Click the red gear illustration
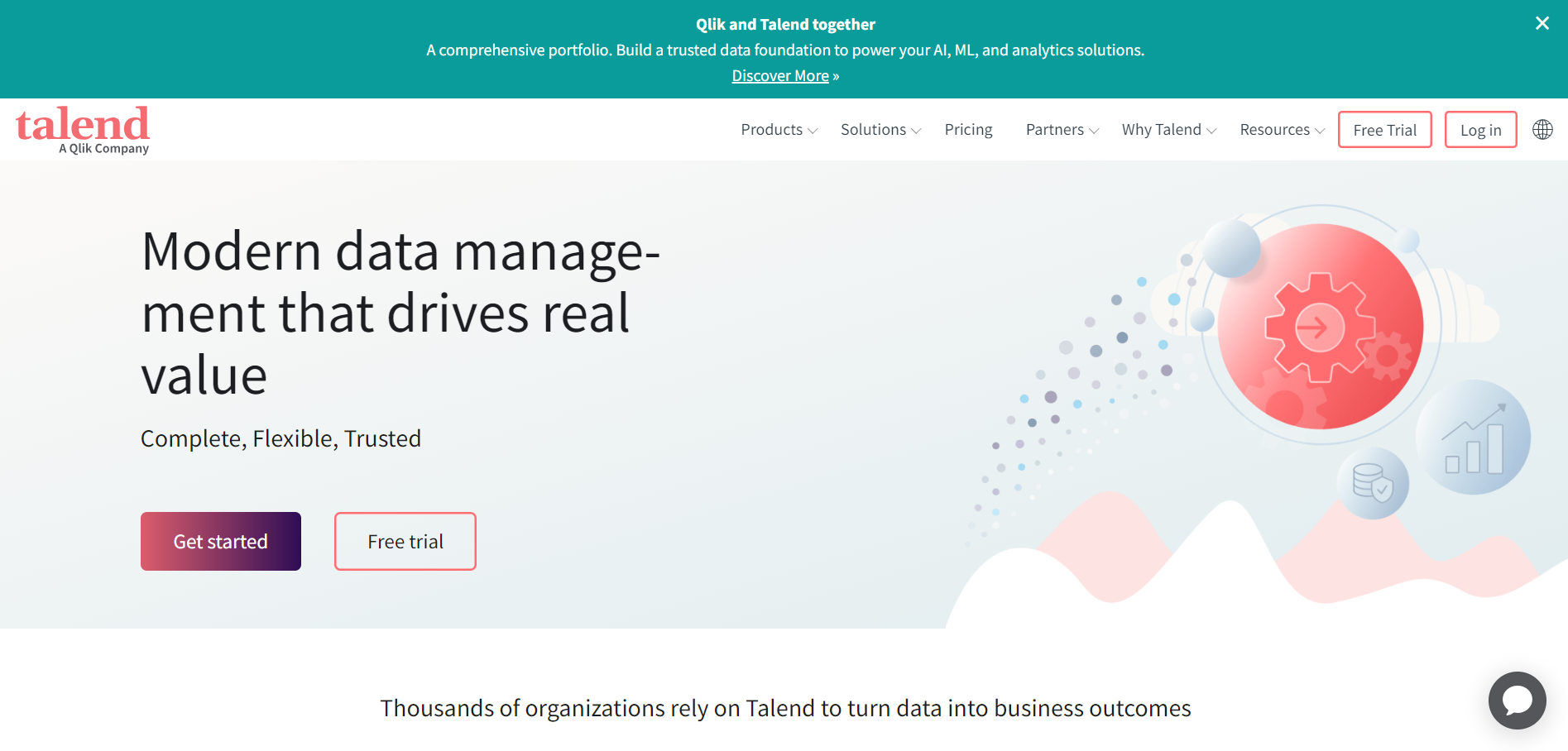This screenshot has height=751, width=1568. point(1320,326)
